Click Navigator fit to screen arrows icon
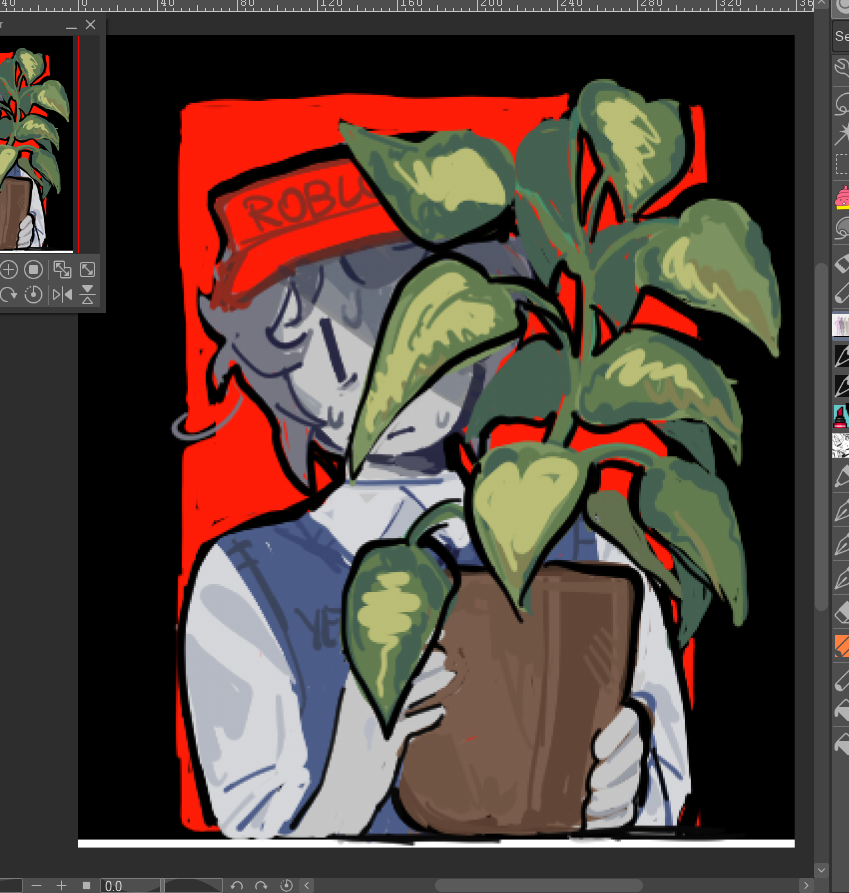The height and width of the screenshot is (893, 849). tap(87, 269)
